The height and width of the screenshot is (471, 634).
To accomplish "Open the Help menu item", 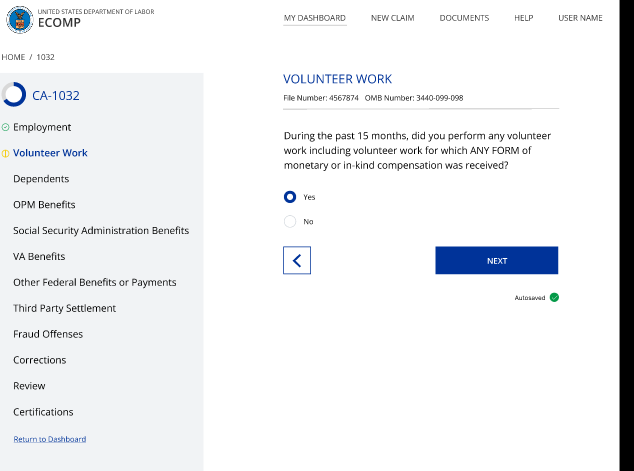I will coord(523,18).
